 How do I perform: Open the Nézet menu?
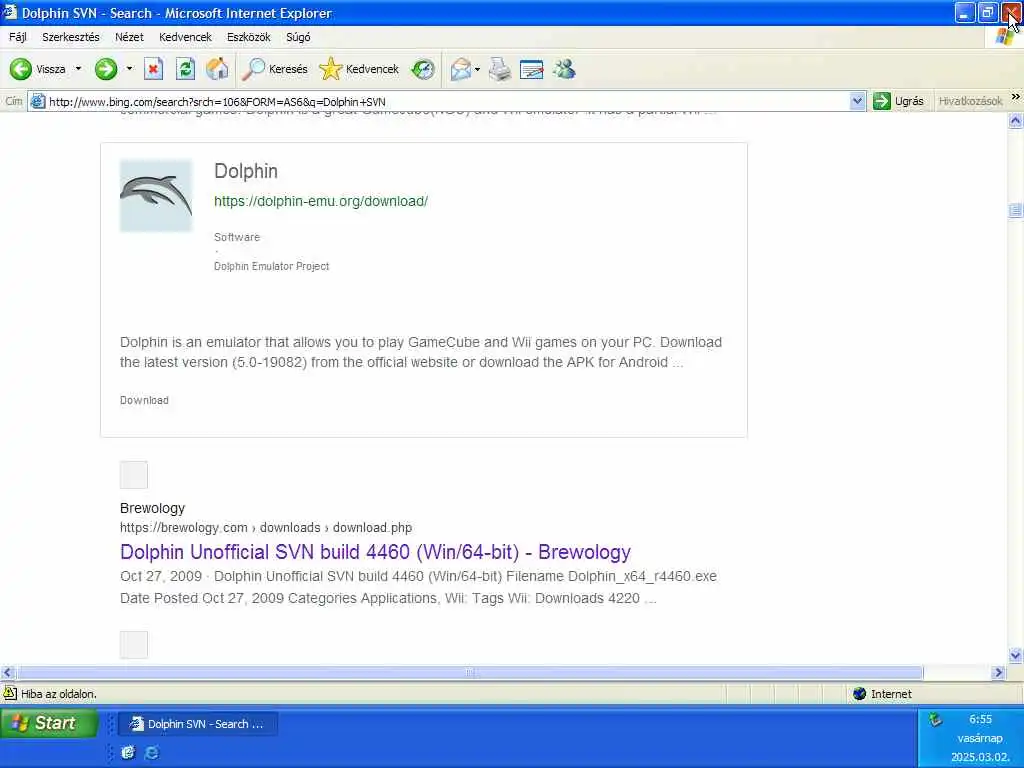point(129,37)
